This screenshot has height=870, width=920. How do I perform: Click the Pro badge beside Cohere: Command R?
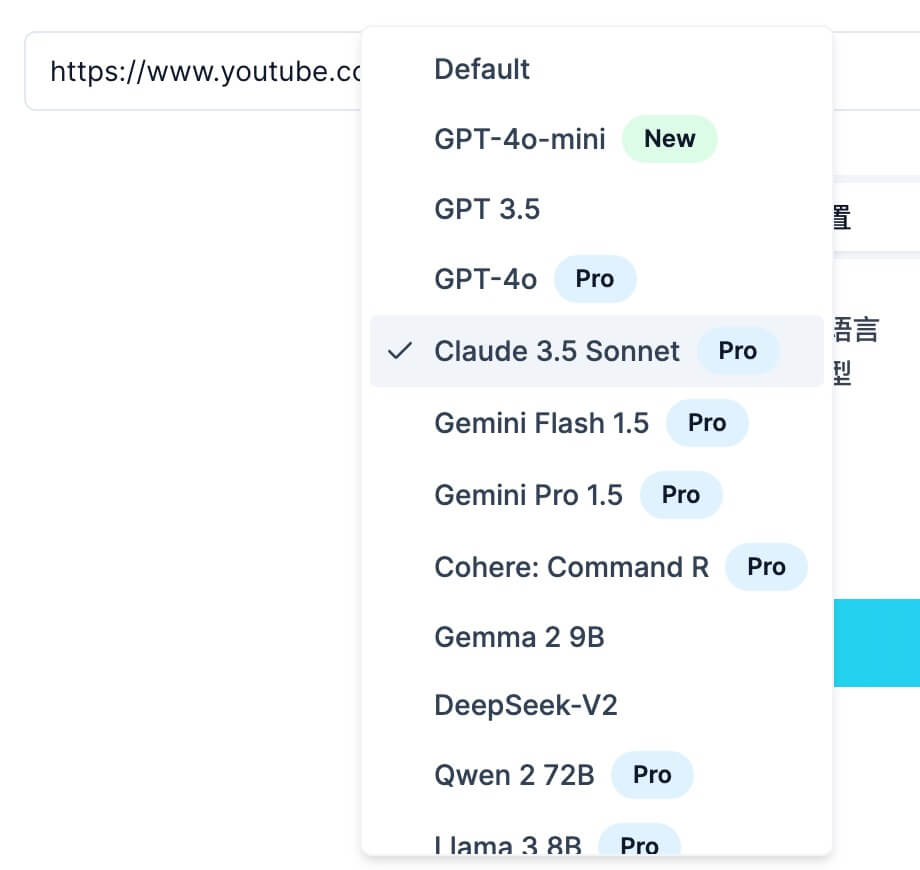point(766,567)
